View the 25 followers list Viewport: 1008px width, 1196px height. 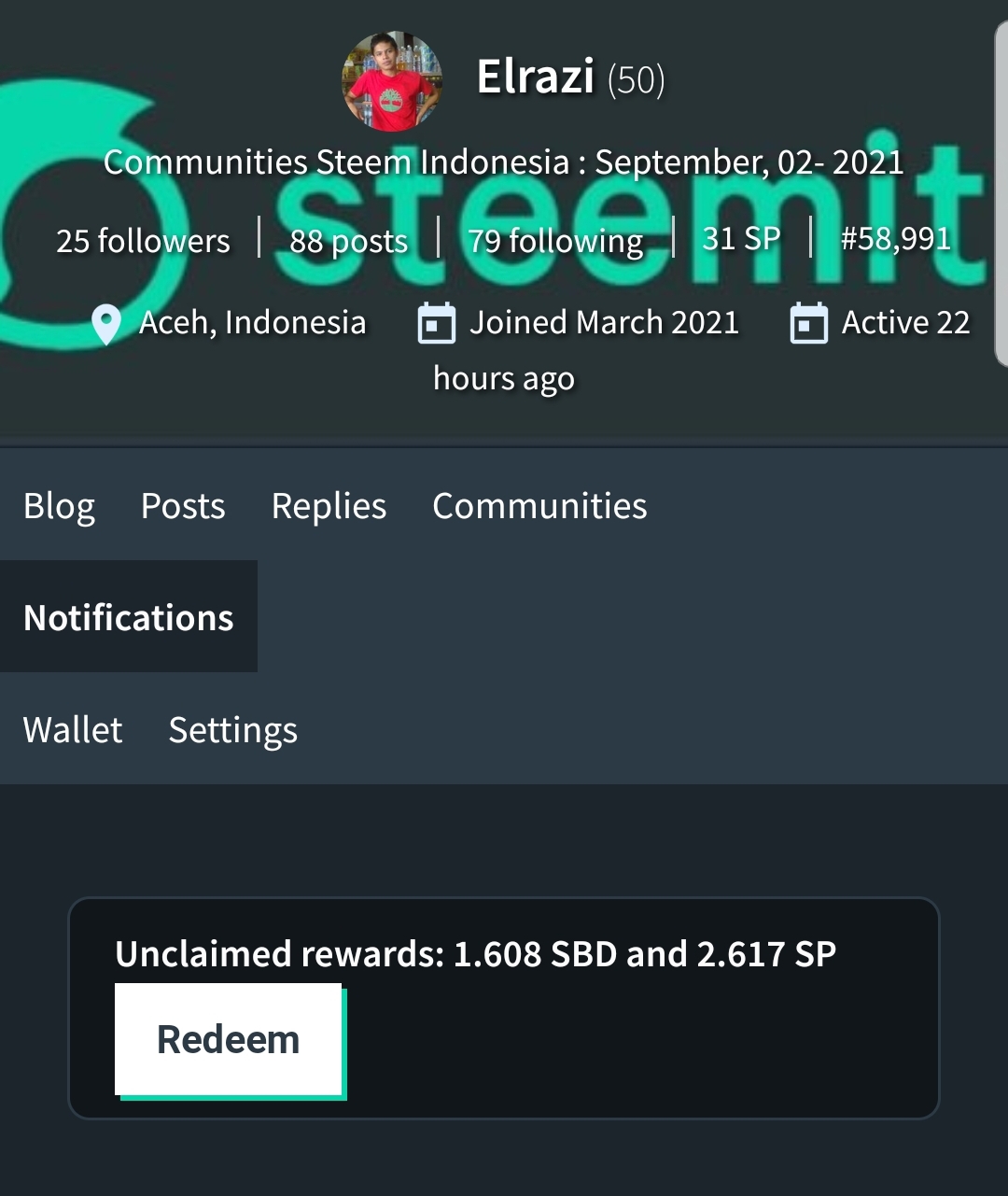[143, 241]
